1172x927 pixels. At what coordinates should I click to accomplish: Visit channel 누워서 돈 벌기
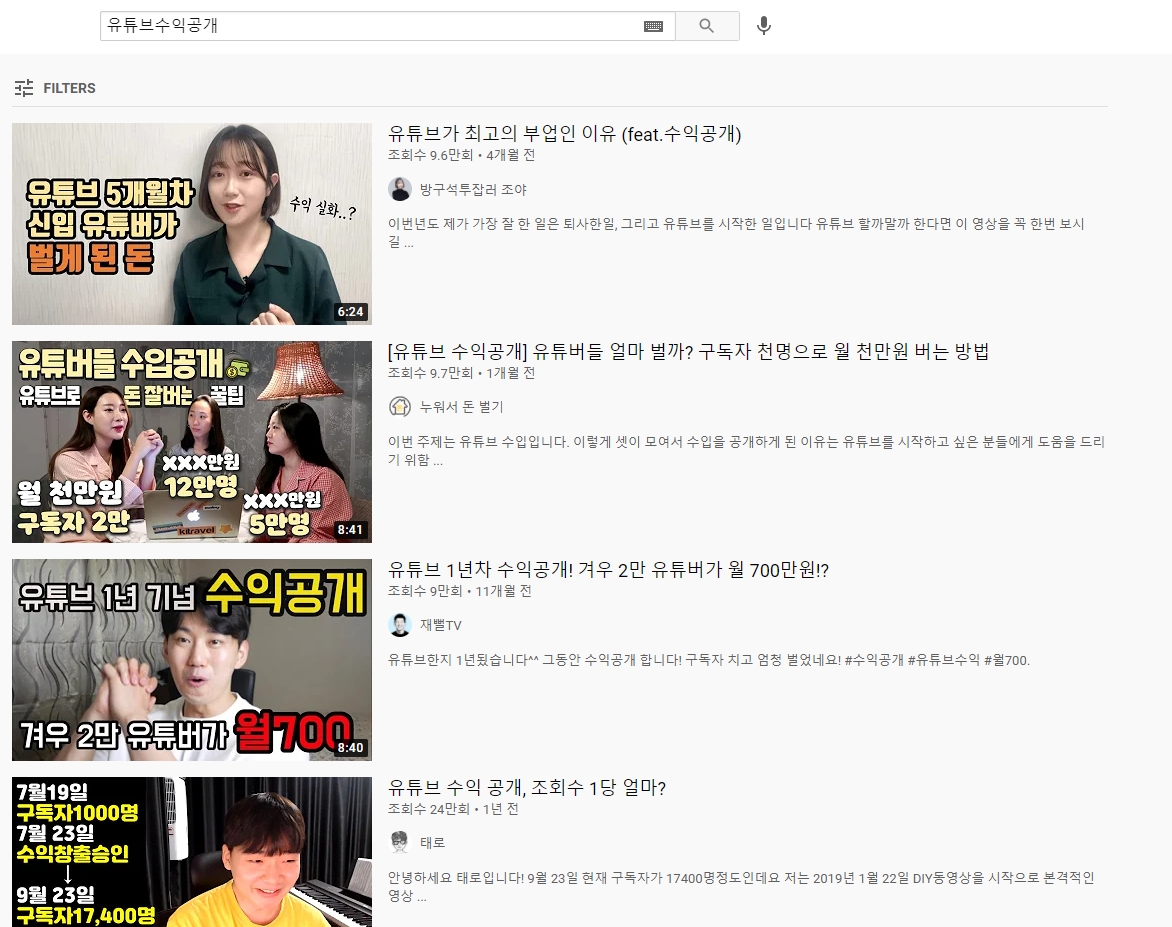click(461, 407)
